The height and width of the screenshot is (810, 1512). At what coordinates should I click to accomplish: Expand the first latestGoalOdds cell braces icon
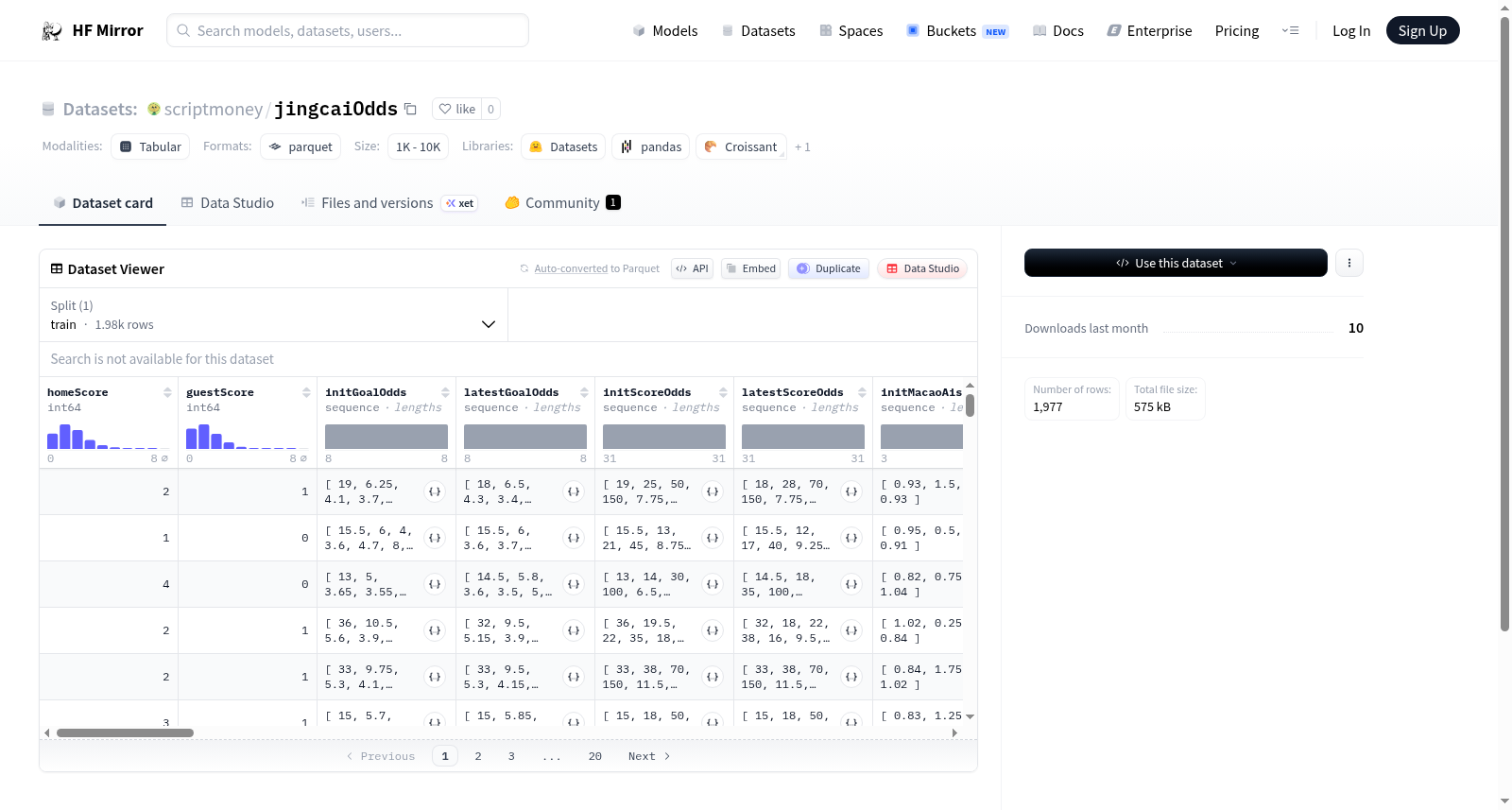pyautogui.click(x=574, y=491)
